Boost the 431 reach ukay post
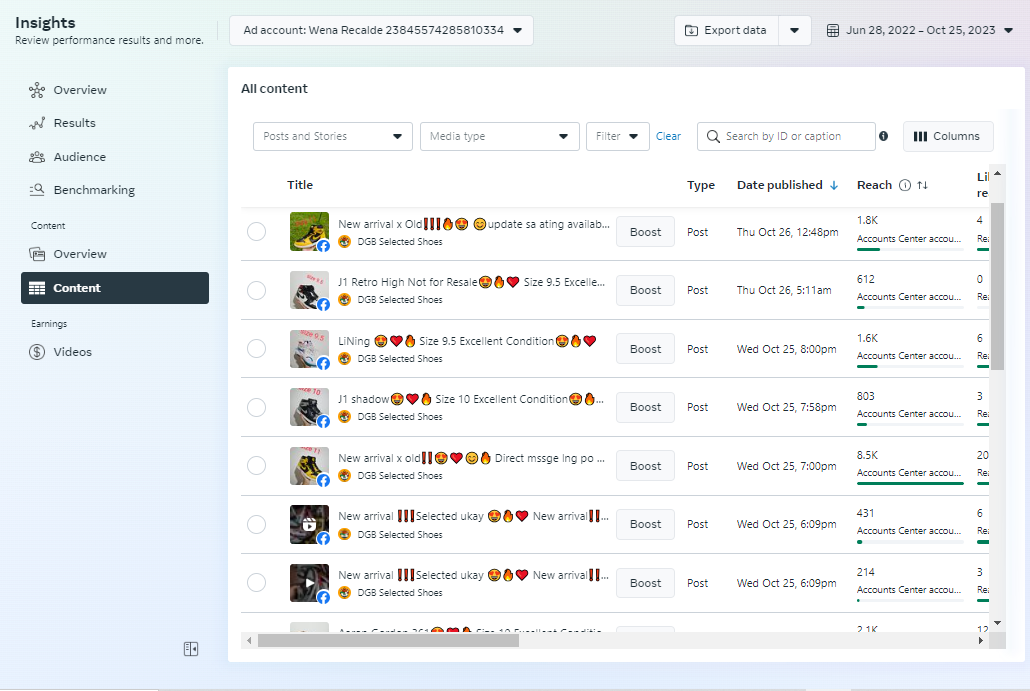The height and width of the screenshot is (691, 1030). pyautogui.click(x=645, y=524)
